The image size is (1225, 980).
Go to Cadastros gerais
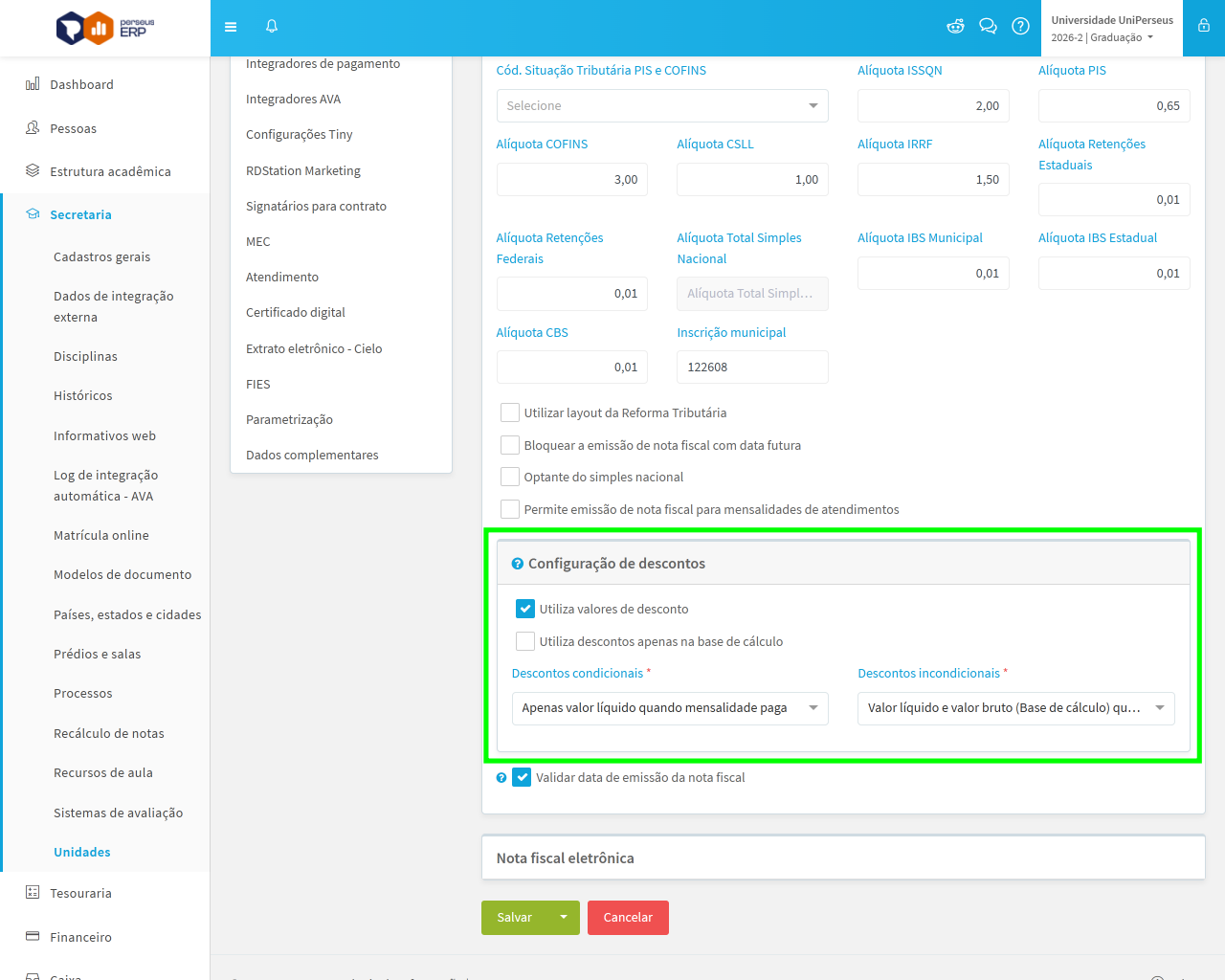tap(102, 256)
